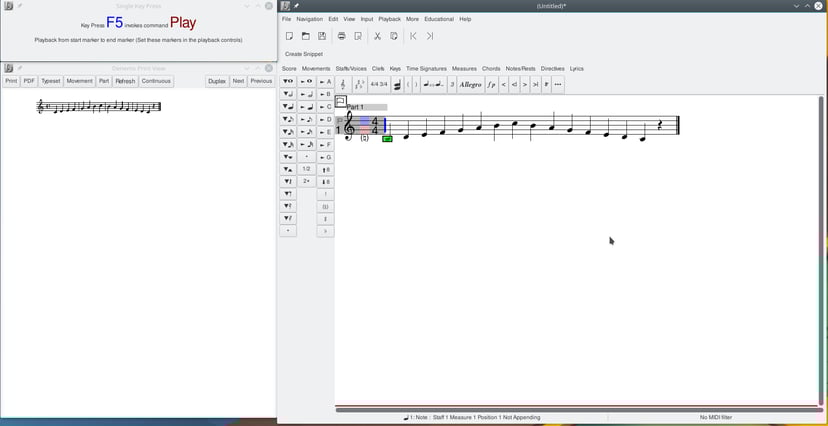Click the typeset score thumbnail in Print View
This screenshot has width=828, height=426.
pyautogui.click(x=98, y=107)
